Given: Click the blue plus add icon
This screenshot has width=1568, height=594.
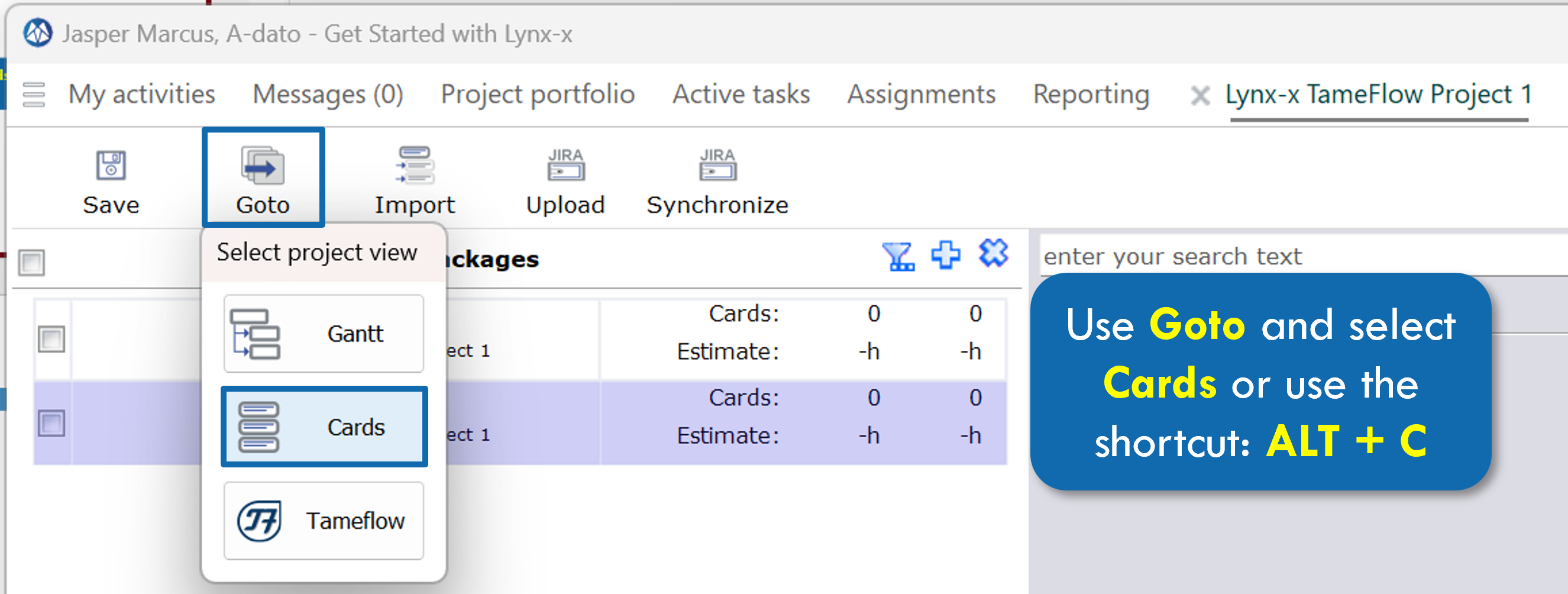Looking at the screenshot, I should pyautogui.click(x=945, y=254).
